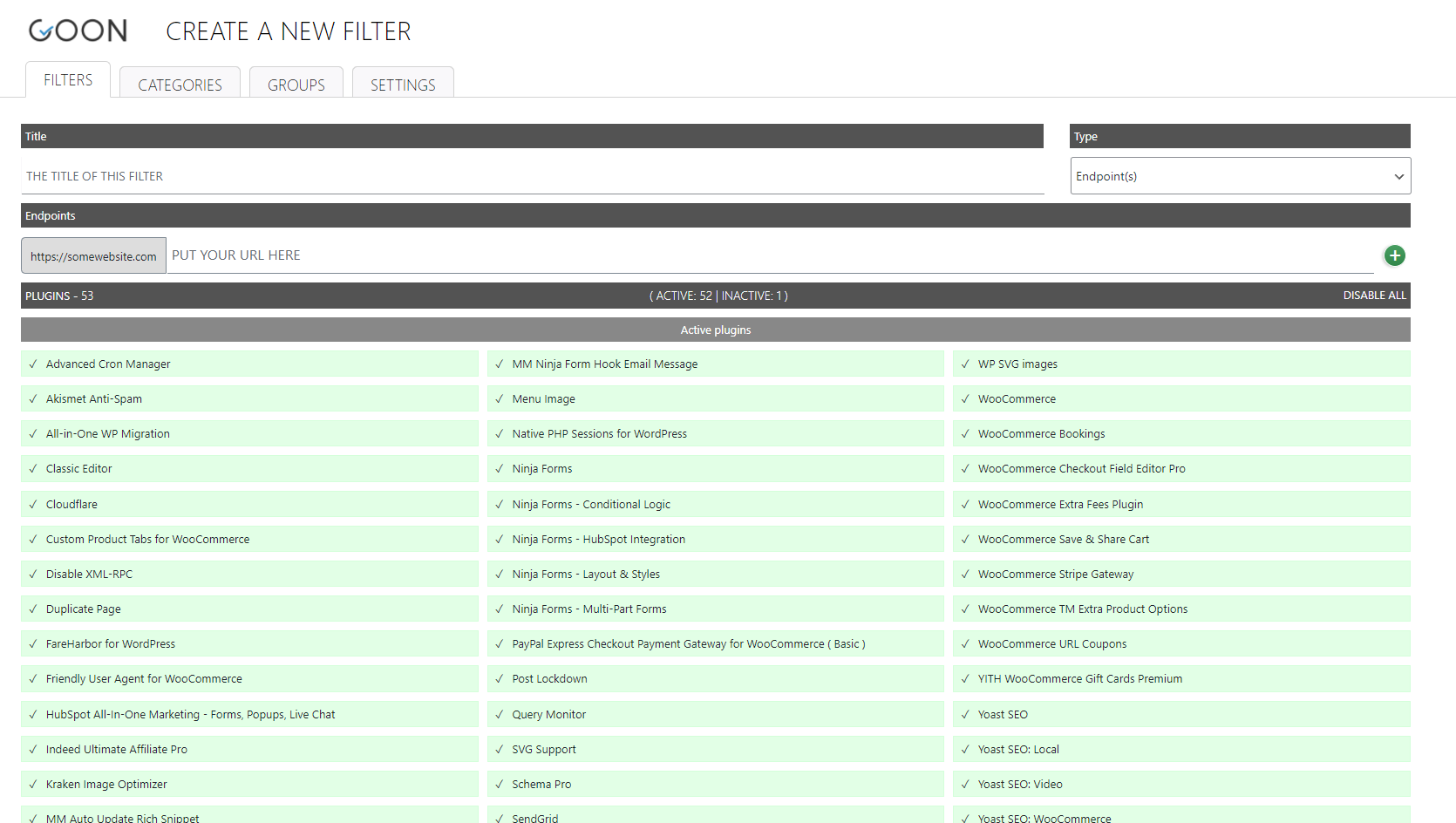
Task: Open the Groups tab
Action: tap(296, 84)
